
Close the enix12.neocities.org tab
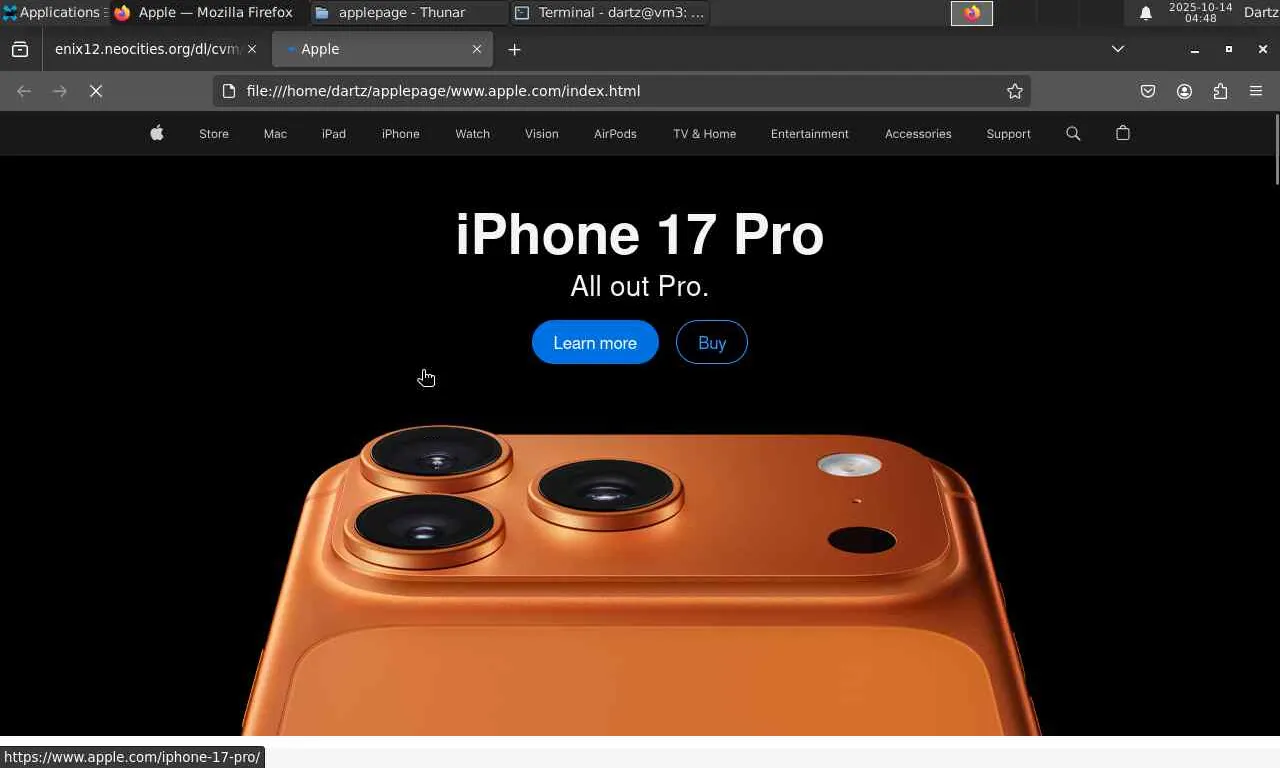[x=252, y=49]
